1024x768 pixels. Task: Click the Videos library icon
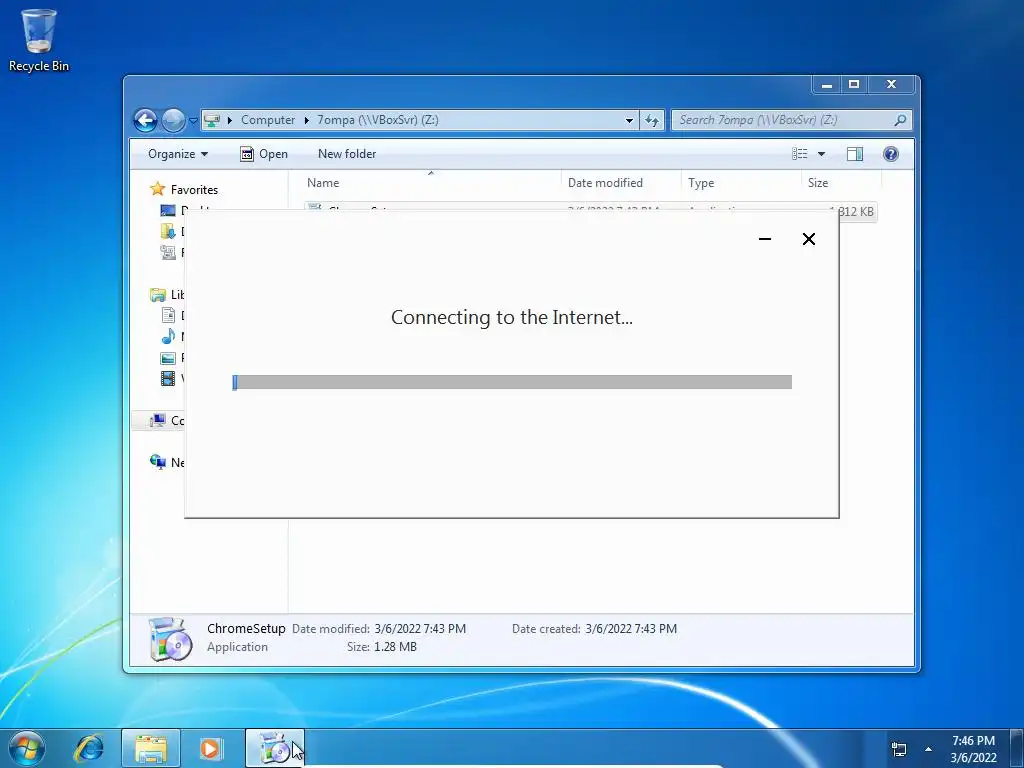[168, 378]
